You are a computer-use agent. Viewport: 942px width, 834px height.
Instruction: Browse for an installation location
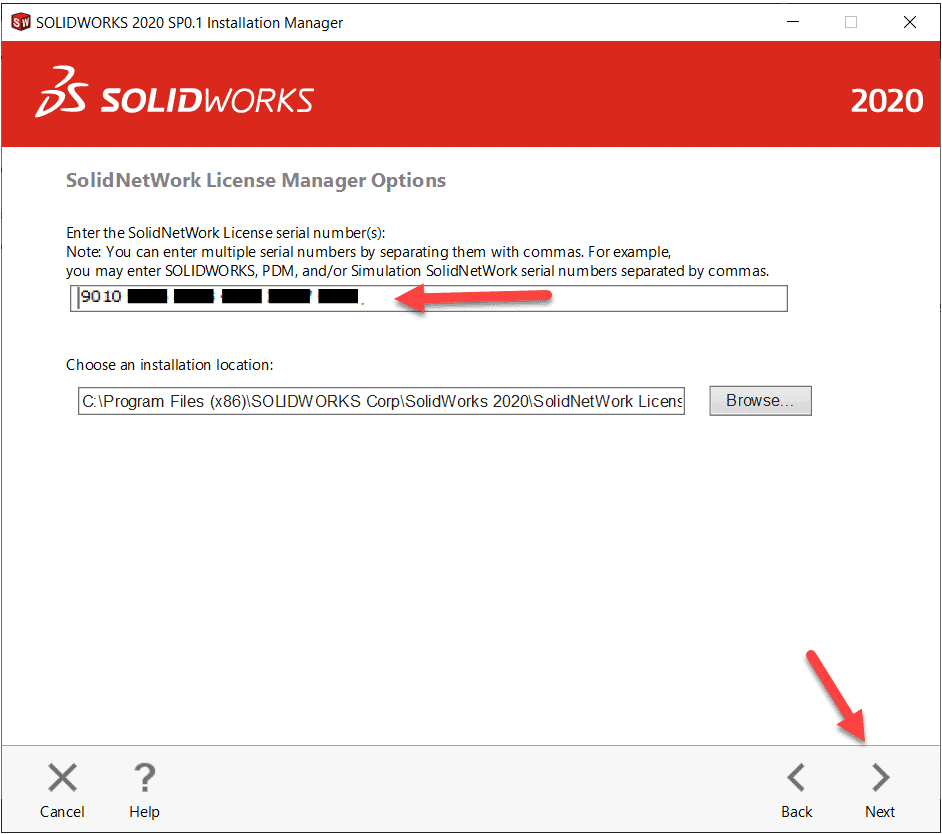point(760,401)
